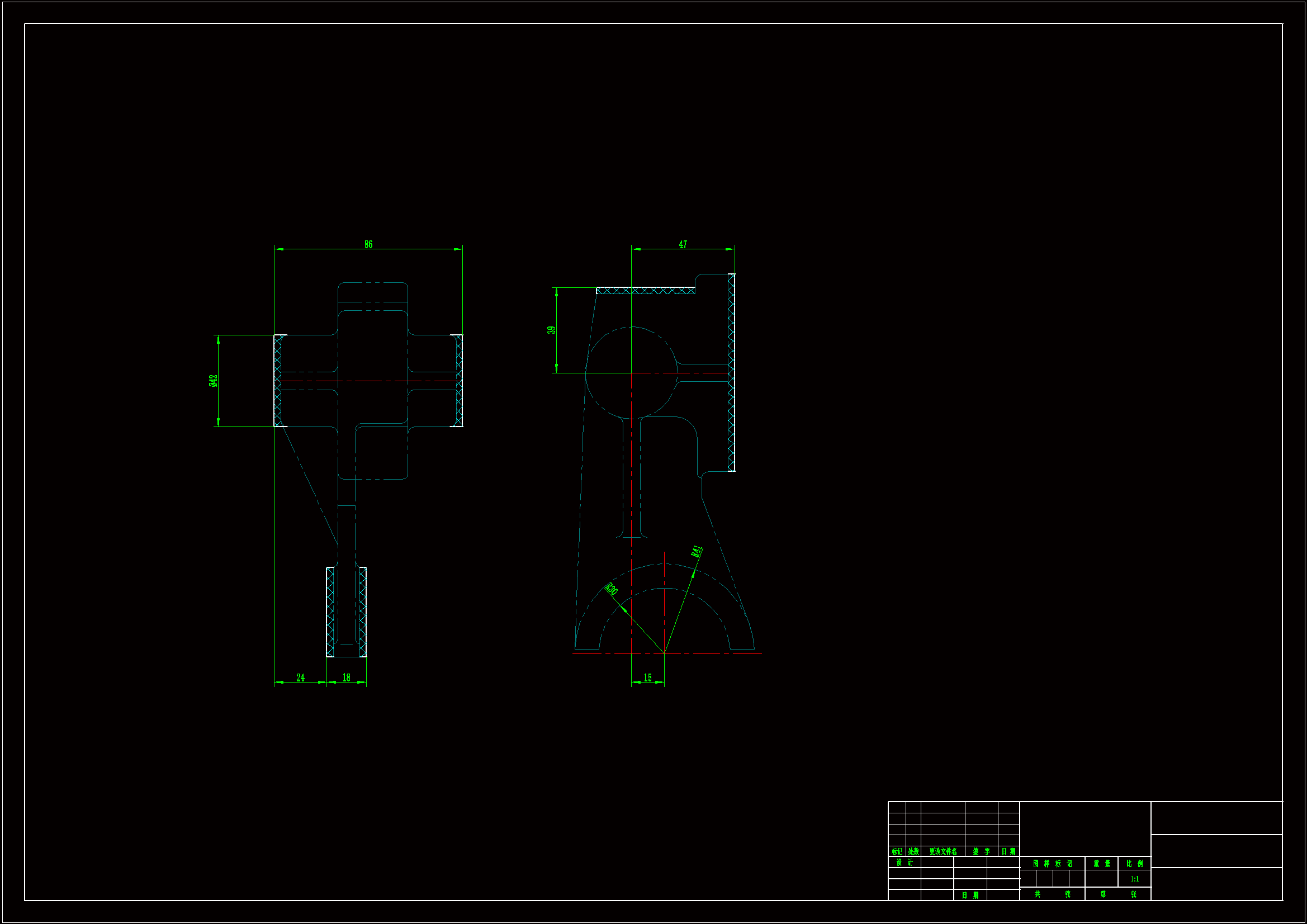Click the 图样标记 cell in title block

tap(1052, 864)
